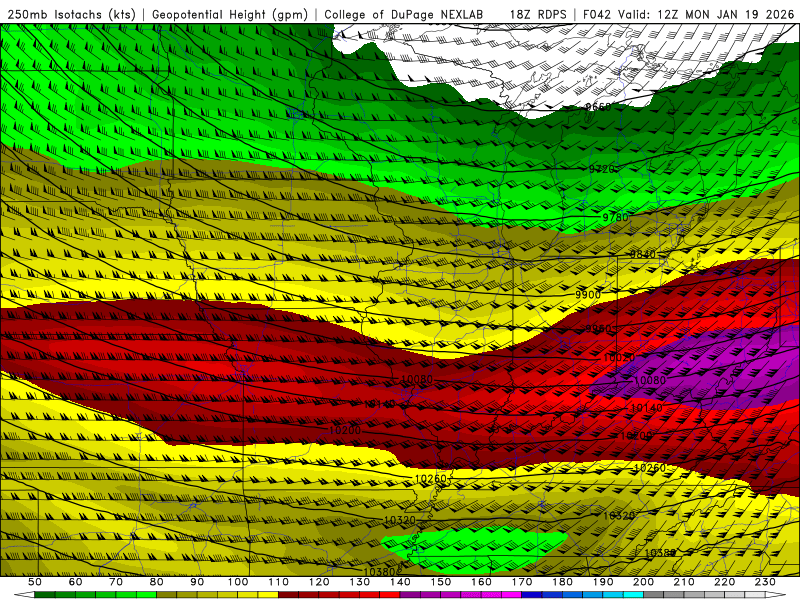Click the colorbar value 220
Screen dimensions: 800x600
coord(724,582)
